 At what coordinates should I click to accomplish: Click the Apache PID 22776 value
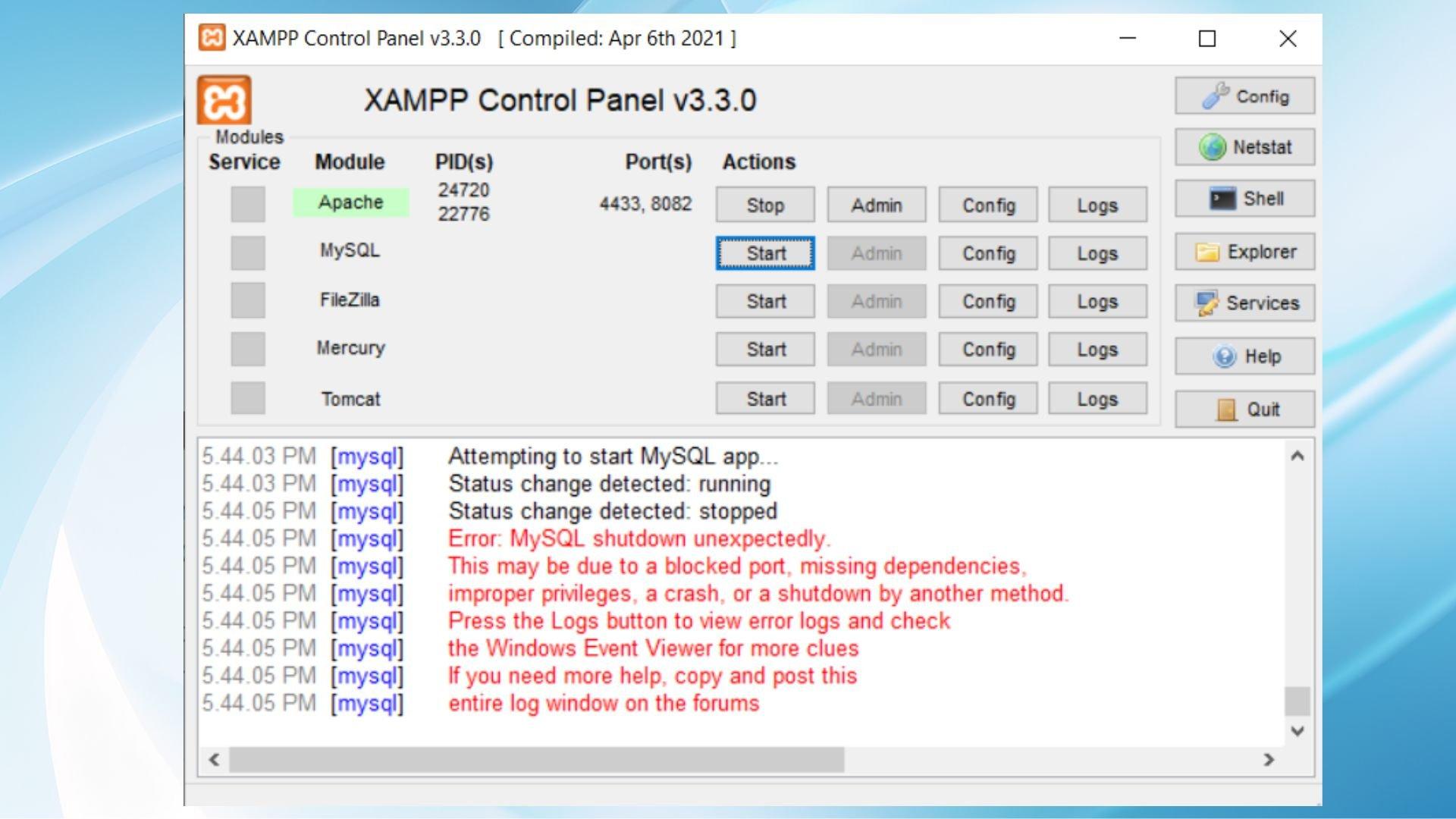click(463, 214)
